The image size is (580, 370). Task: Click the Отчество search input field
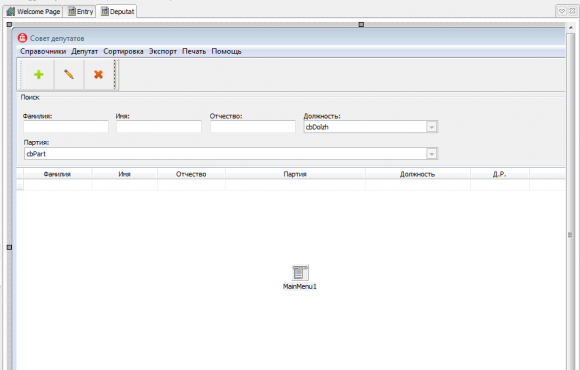click(x=253, y=127)
